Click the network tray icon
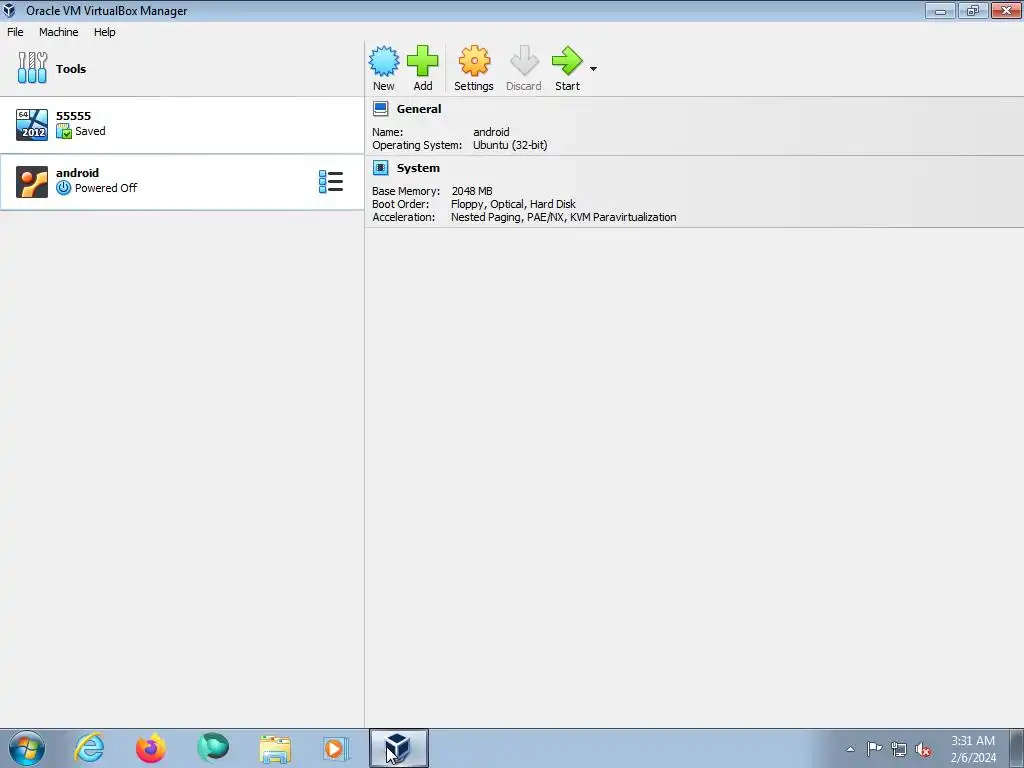 coord(899,749)
